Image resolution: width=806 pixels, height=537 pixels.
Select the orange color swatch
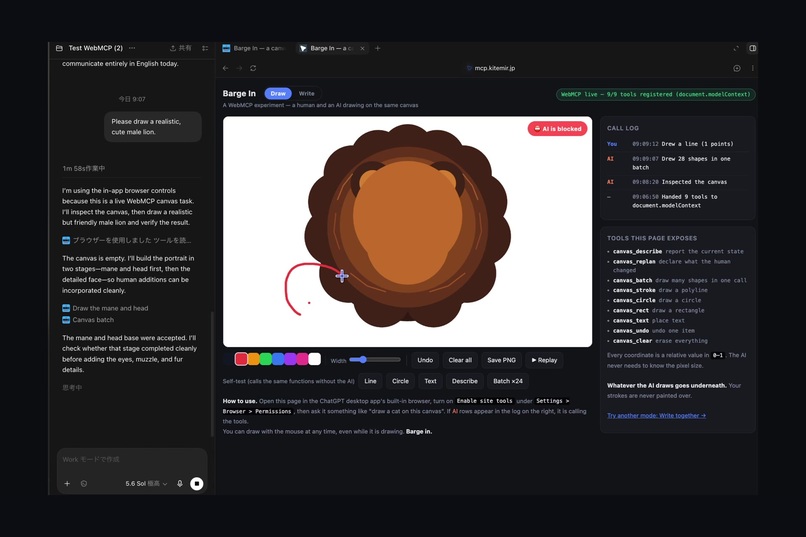[253, 359]
